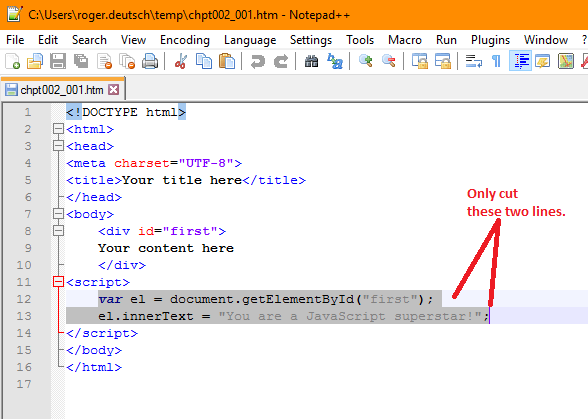
Task: Toggle word wrap toolbar button
Action: coord(474,61)
